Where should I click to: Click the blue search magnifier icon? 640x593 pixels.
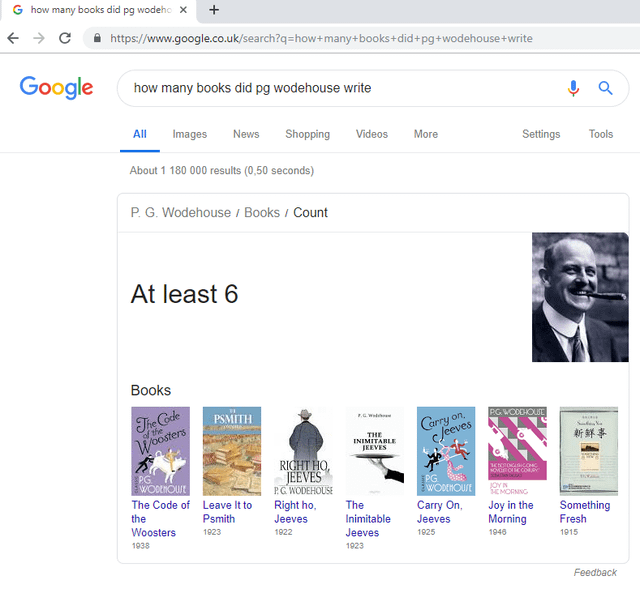pos(605,88)
